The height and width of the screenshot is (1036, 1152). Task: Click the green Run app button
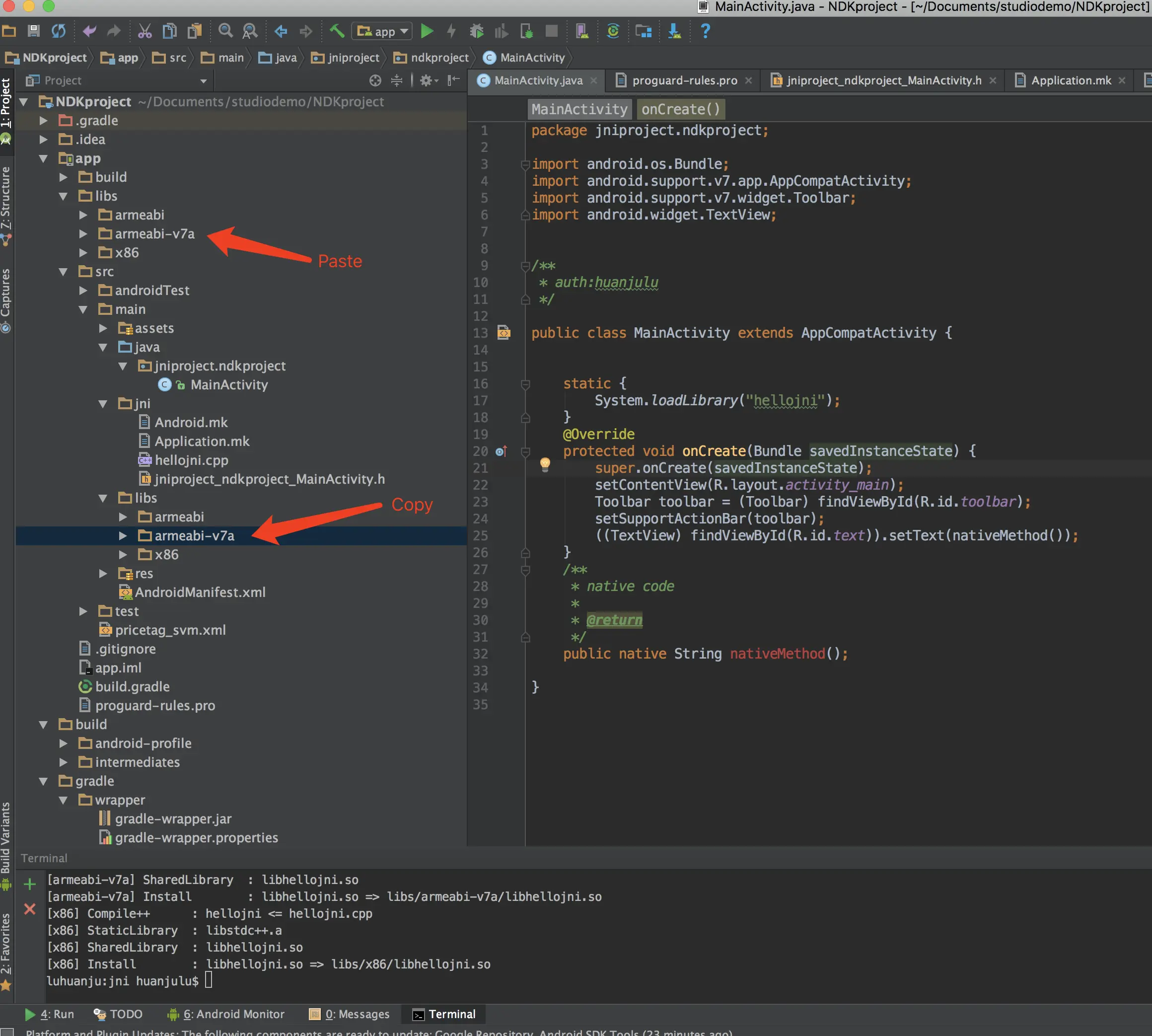[427, 31]
